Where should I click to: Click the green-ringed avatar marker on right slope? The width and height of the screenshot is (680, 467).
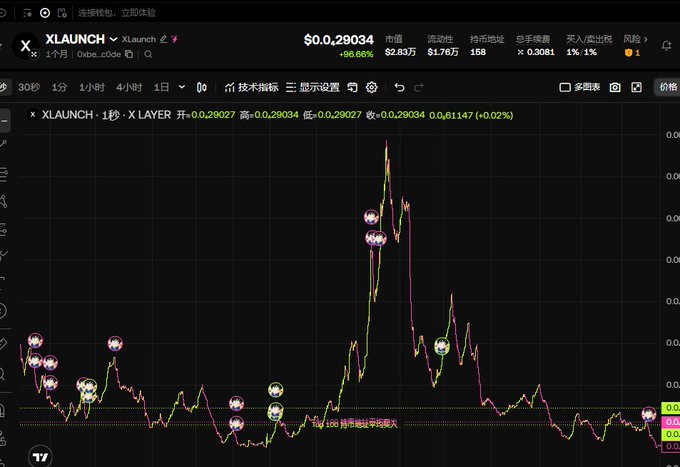442,346
